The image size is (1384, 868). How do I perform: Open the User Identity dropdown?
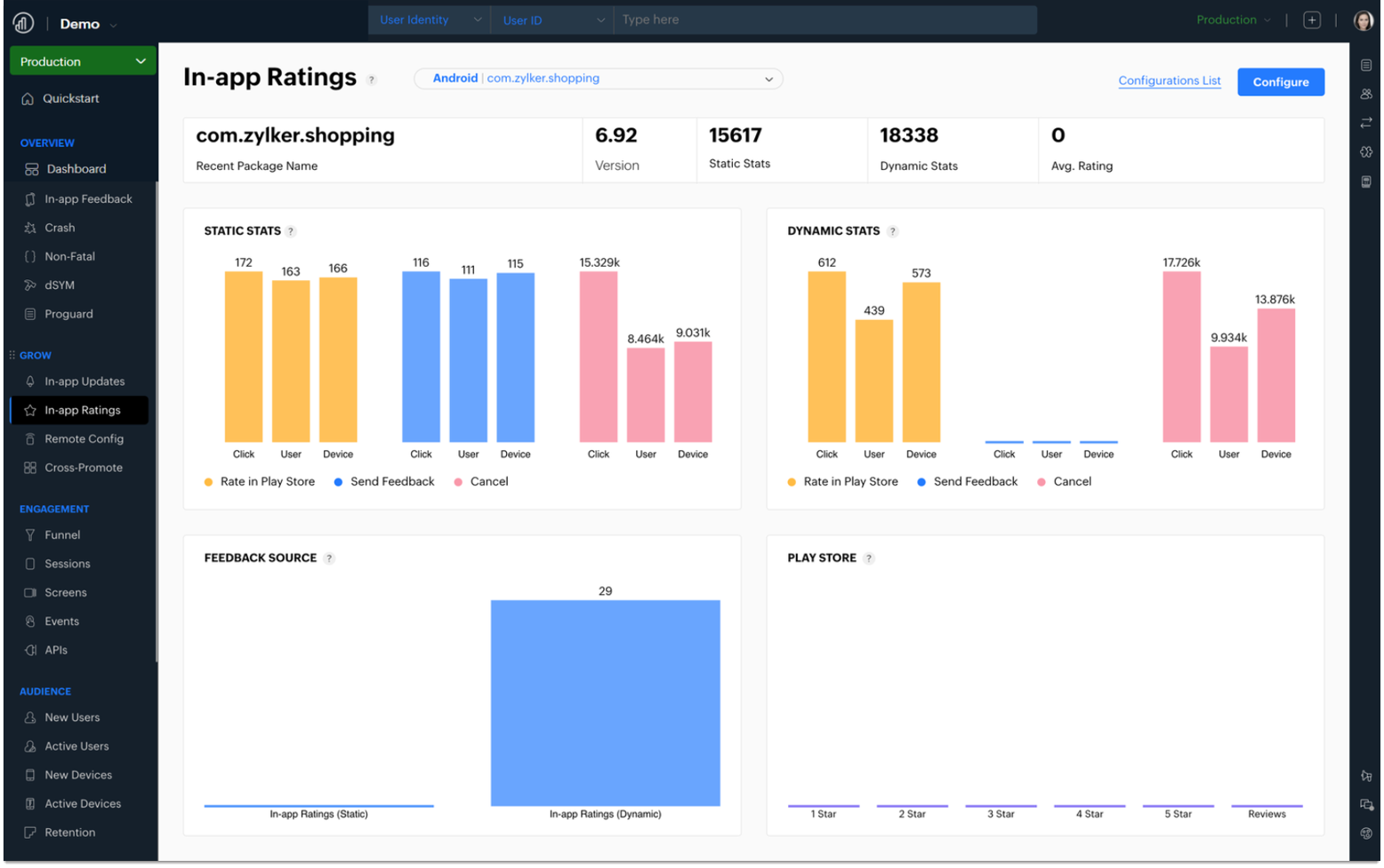tap(430, 20)
